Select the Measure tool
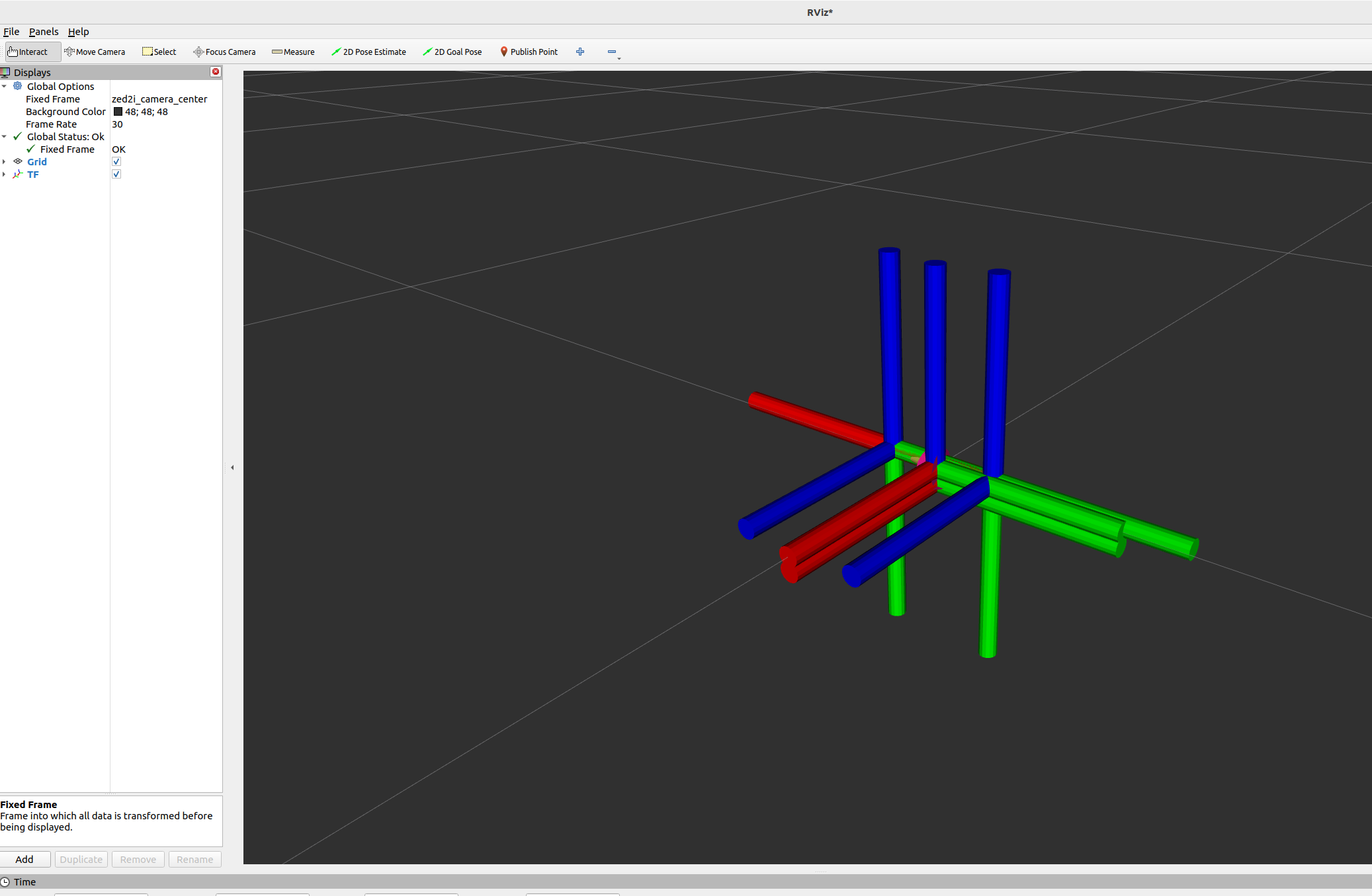The width and height of the screenshot is (1372, 896). tap(293, 52)
